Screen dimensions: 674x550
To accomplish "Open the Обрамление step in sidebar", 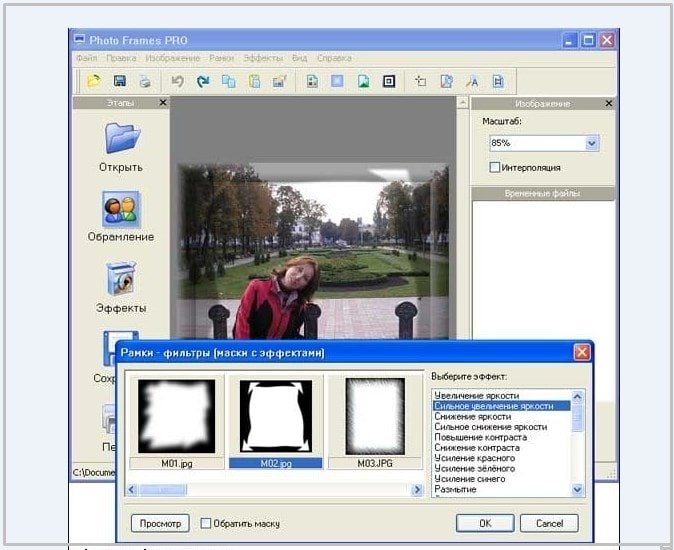I will coord(121,210).
